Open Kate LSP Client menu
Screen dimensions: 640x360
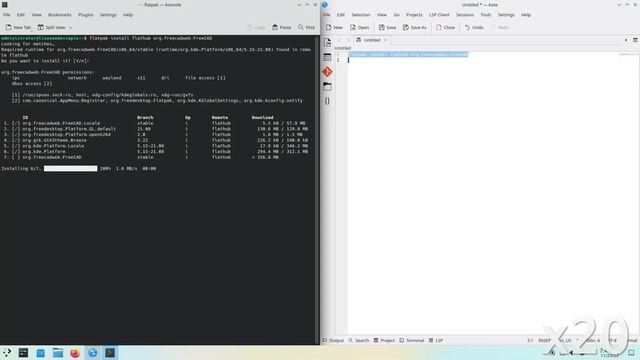point(439,15)
